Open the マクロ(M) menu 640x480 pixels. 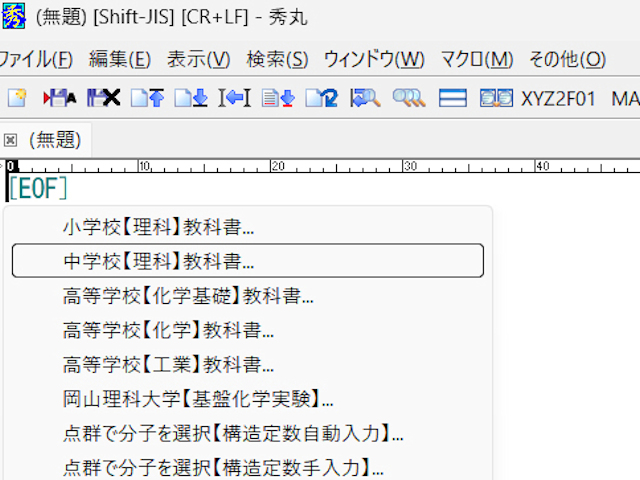[x=477, y=59]
